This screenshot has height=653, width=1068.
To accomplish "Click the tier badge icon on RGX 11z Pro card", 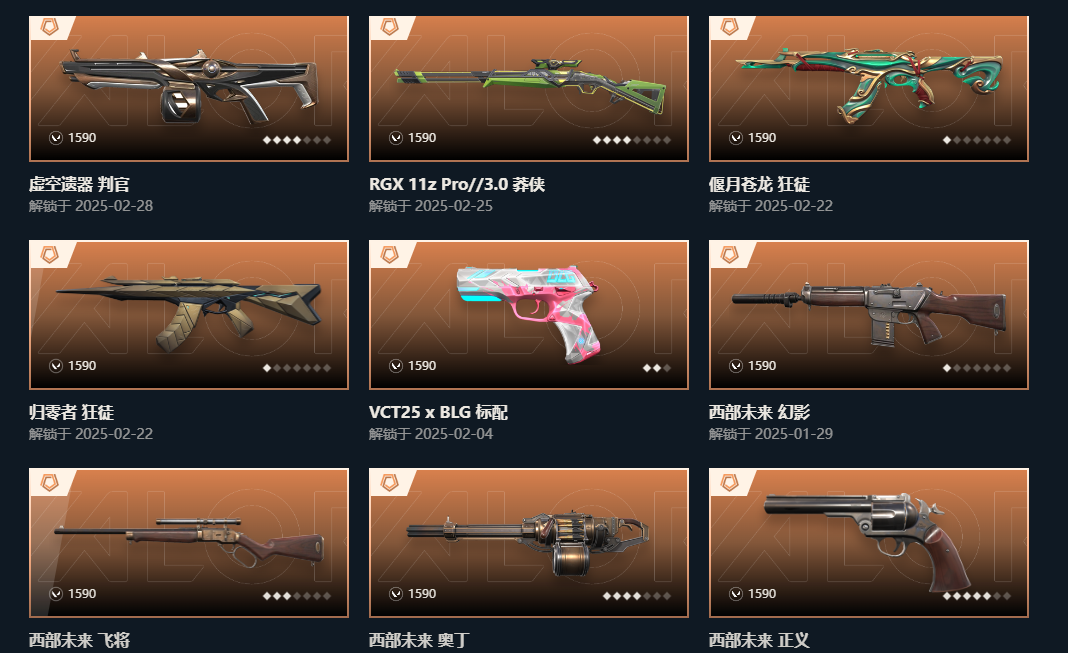I will click(x=390, y=27).
